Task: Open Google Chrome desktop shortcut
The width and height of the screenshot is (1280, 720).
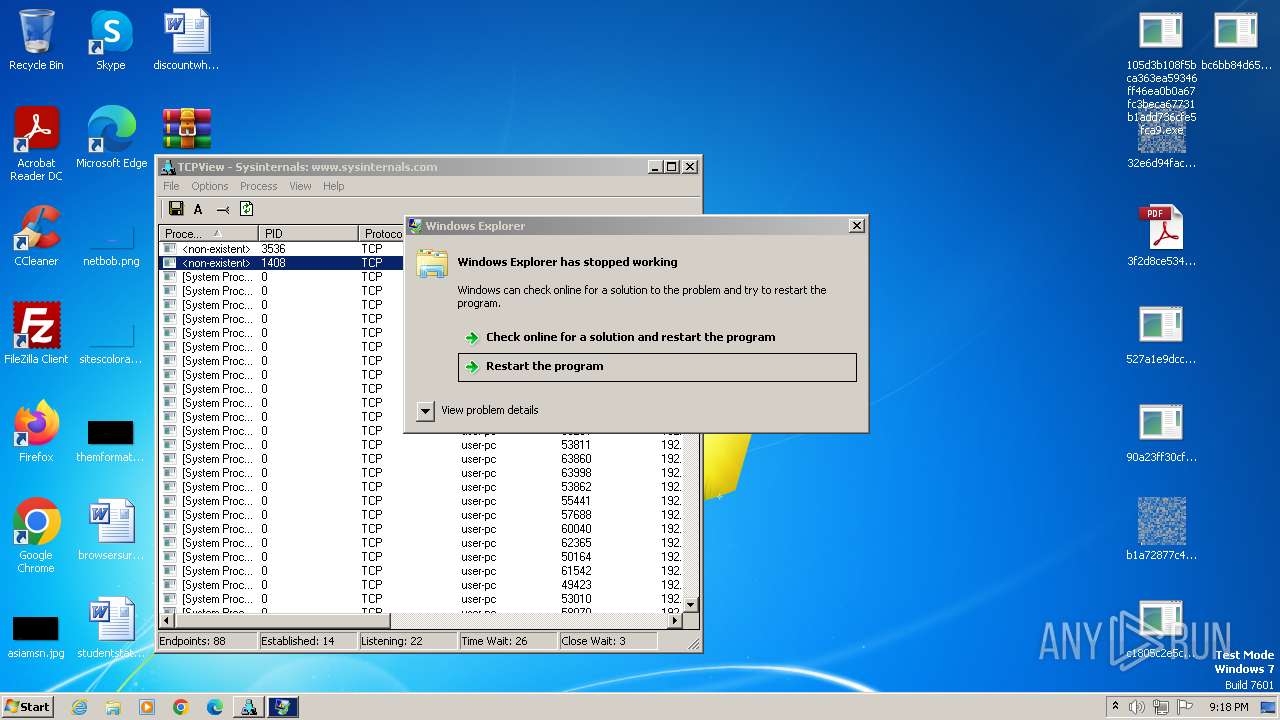Action: (36, 536)
